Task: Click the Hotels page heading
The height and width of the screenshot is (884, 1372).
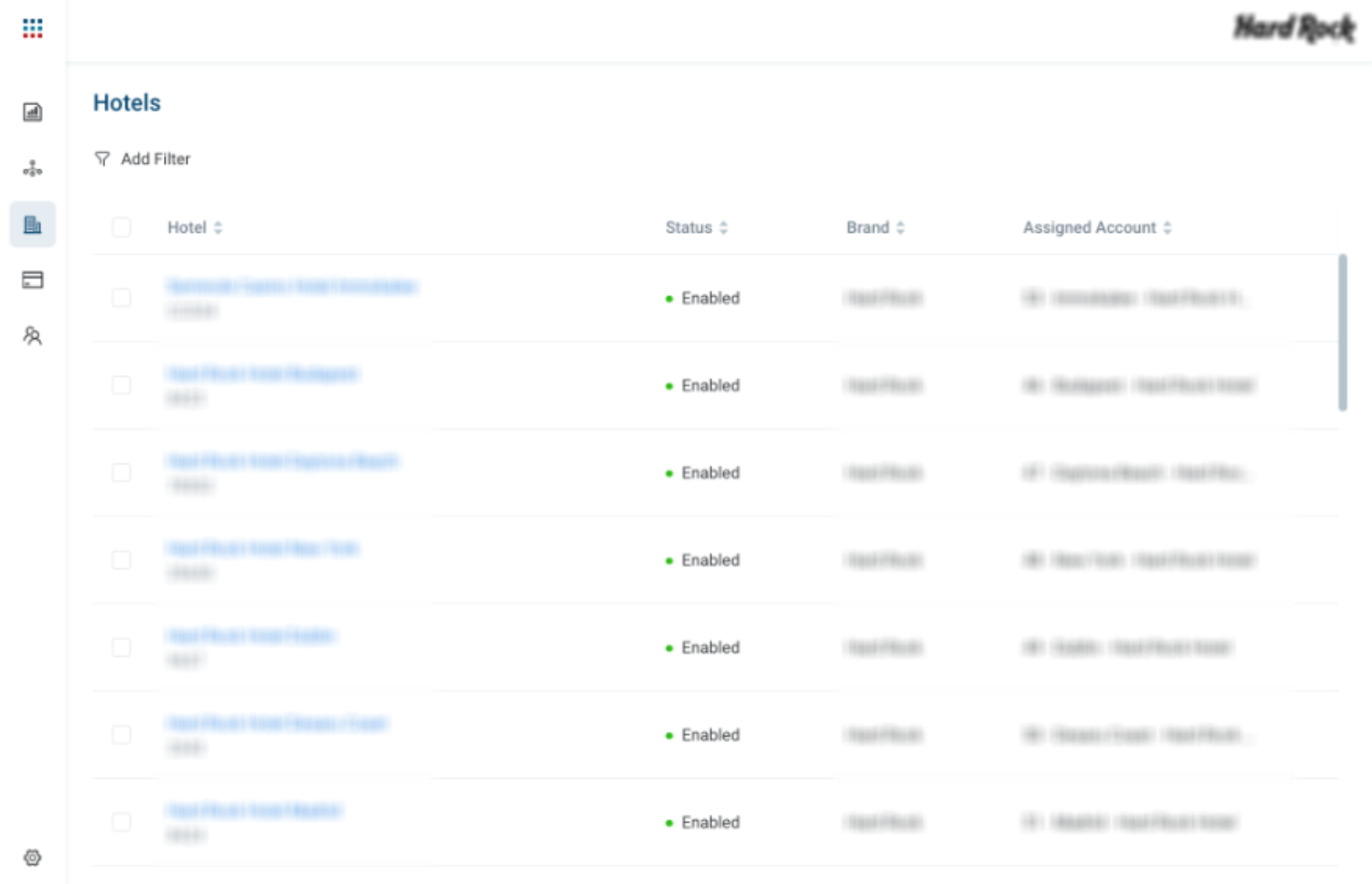Action: click(127, 103)
